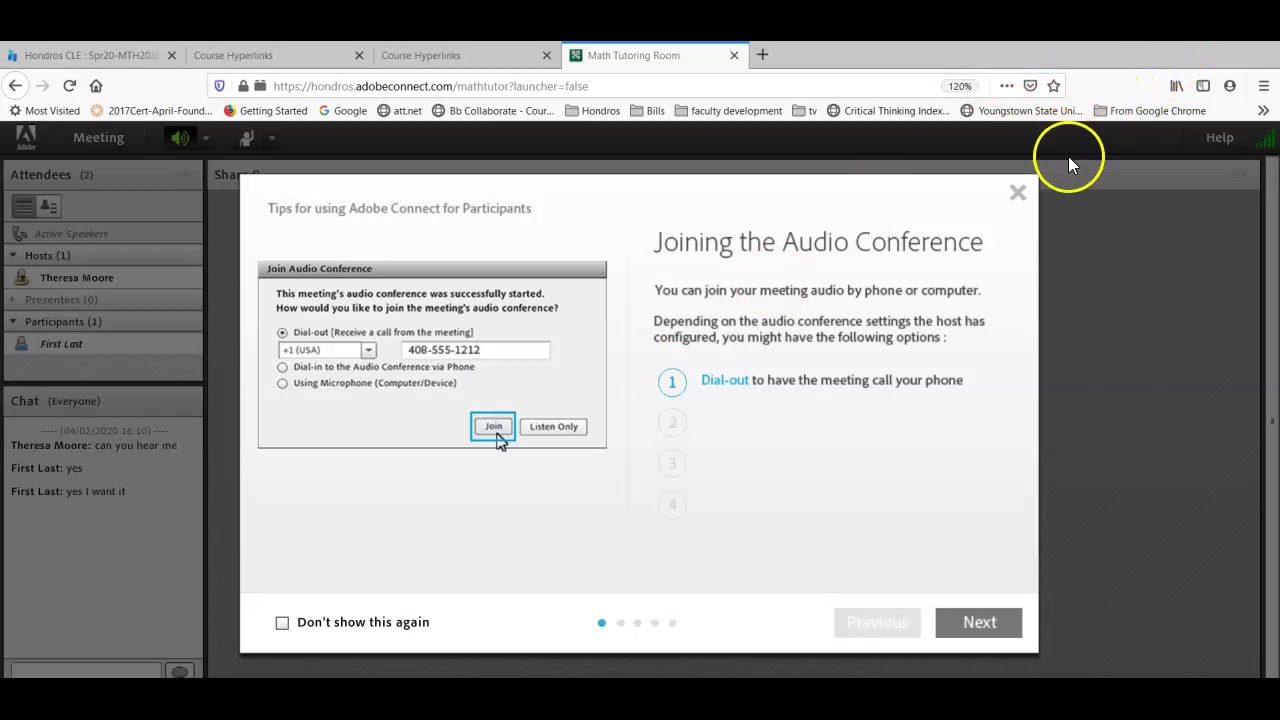Go to second tip page dot
Image resolution: width=1280 pixels, height=720 pixels.
pos(620,623)
